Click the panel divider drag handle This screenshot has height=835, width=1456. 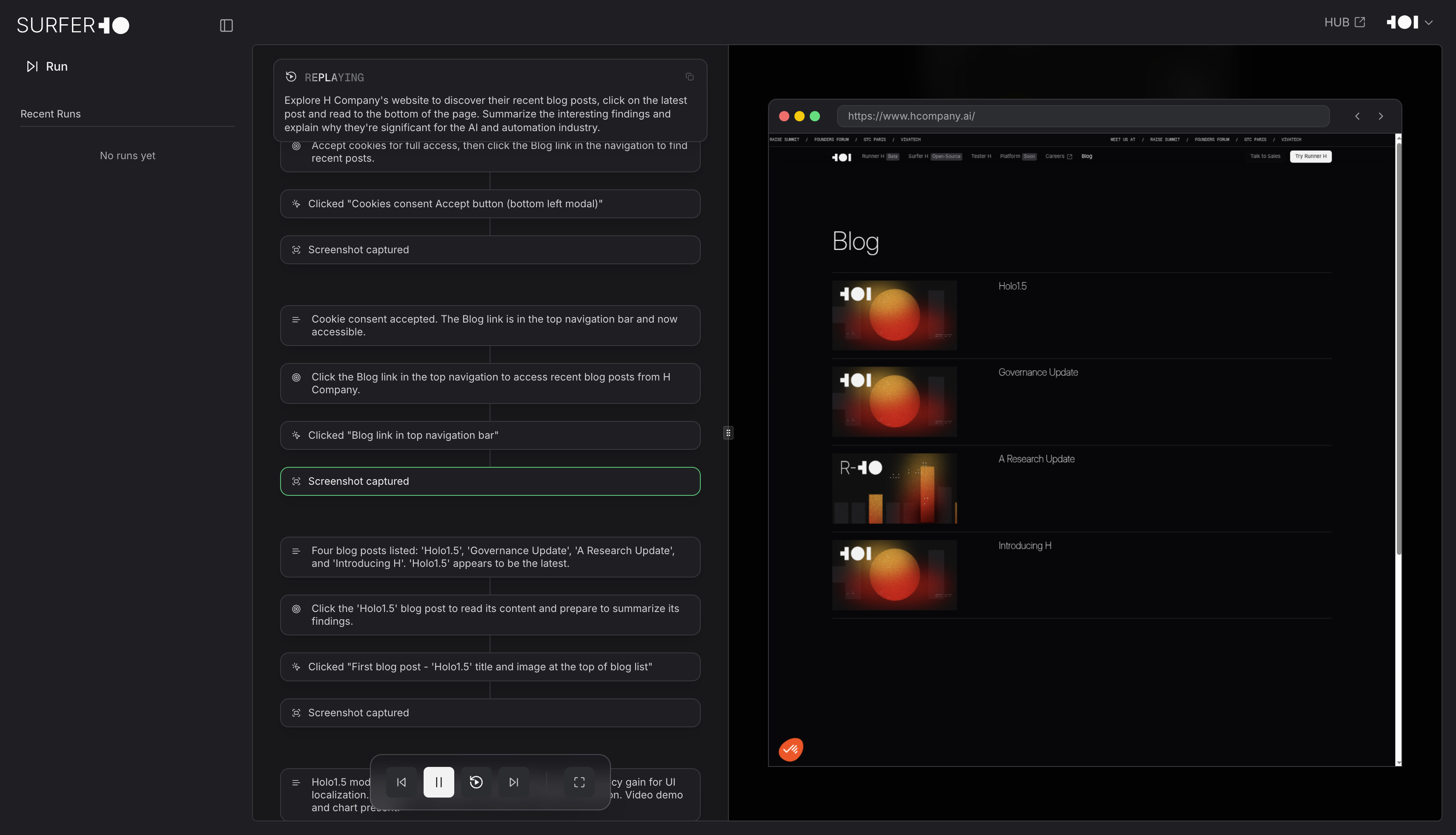[x=728, y=433]
